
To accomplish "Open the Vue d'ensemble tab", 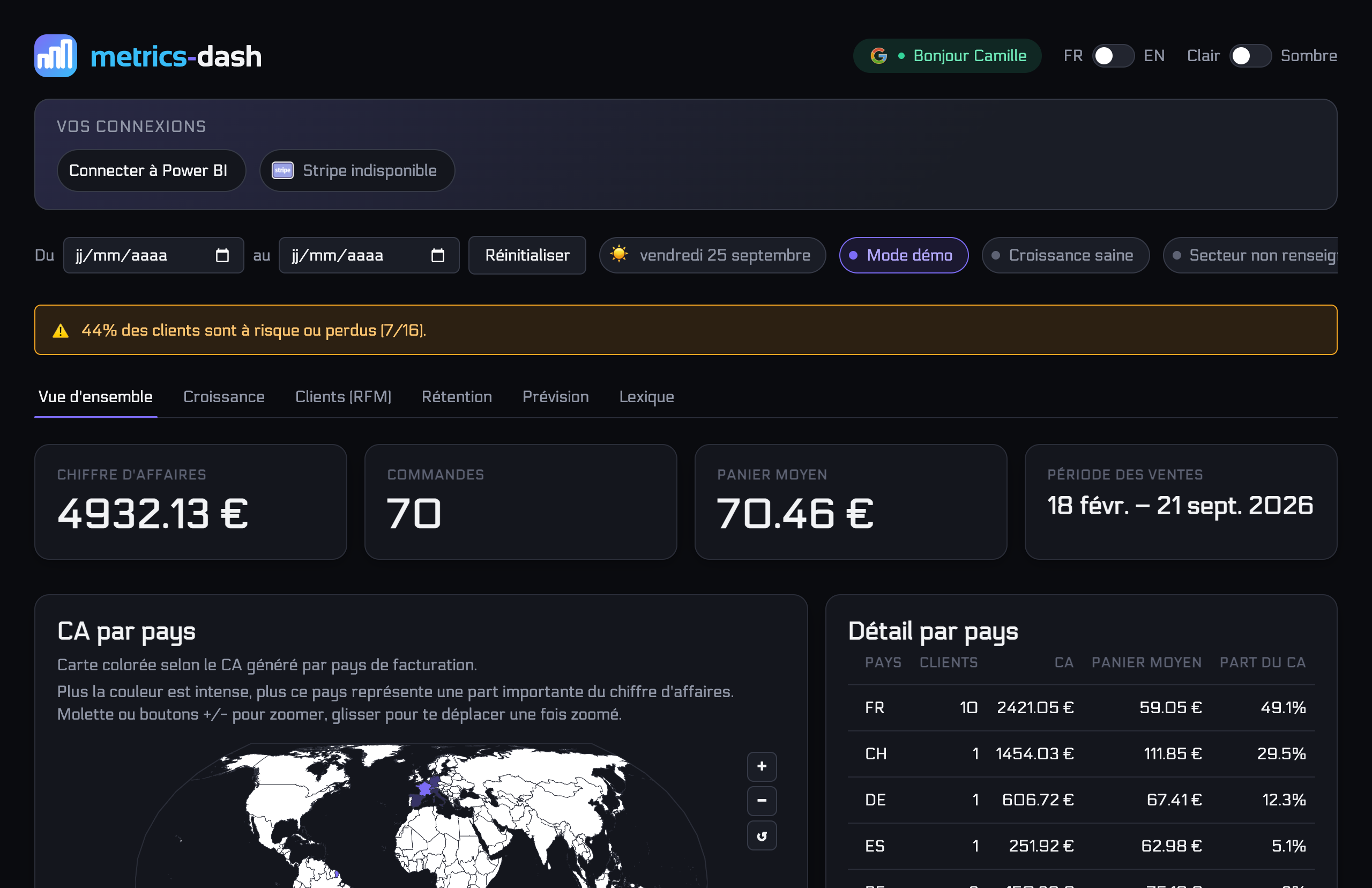I will coord(95,397).
